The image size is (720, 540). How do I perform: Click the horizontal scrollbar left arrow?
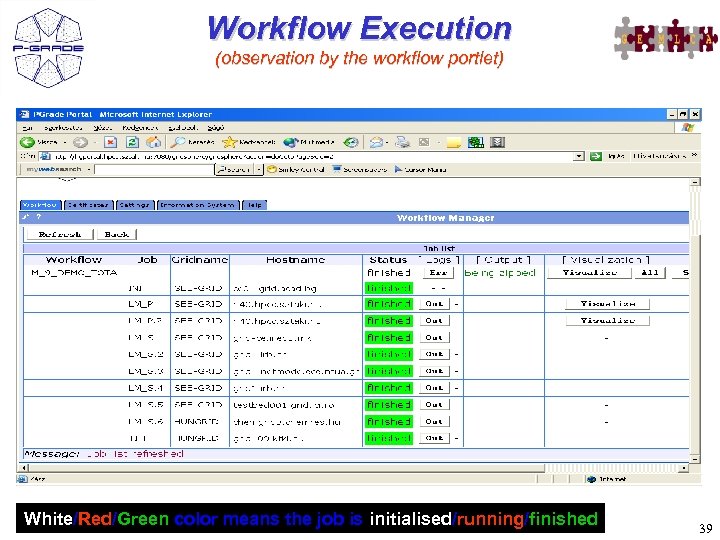(x=24, y=468)
